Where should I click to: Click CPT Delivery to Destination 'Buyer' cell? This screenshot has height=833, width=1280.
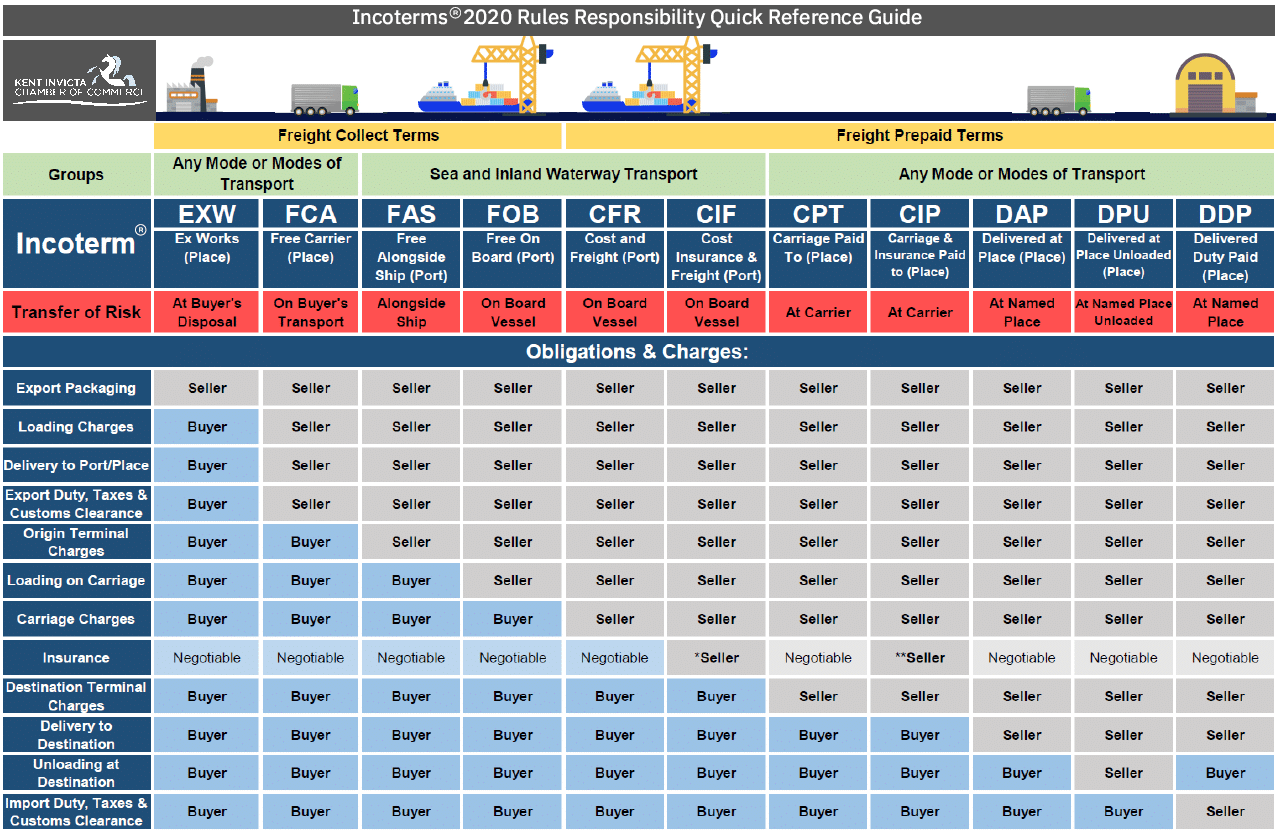pos(818,735)
